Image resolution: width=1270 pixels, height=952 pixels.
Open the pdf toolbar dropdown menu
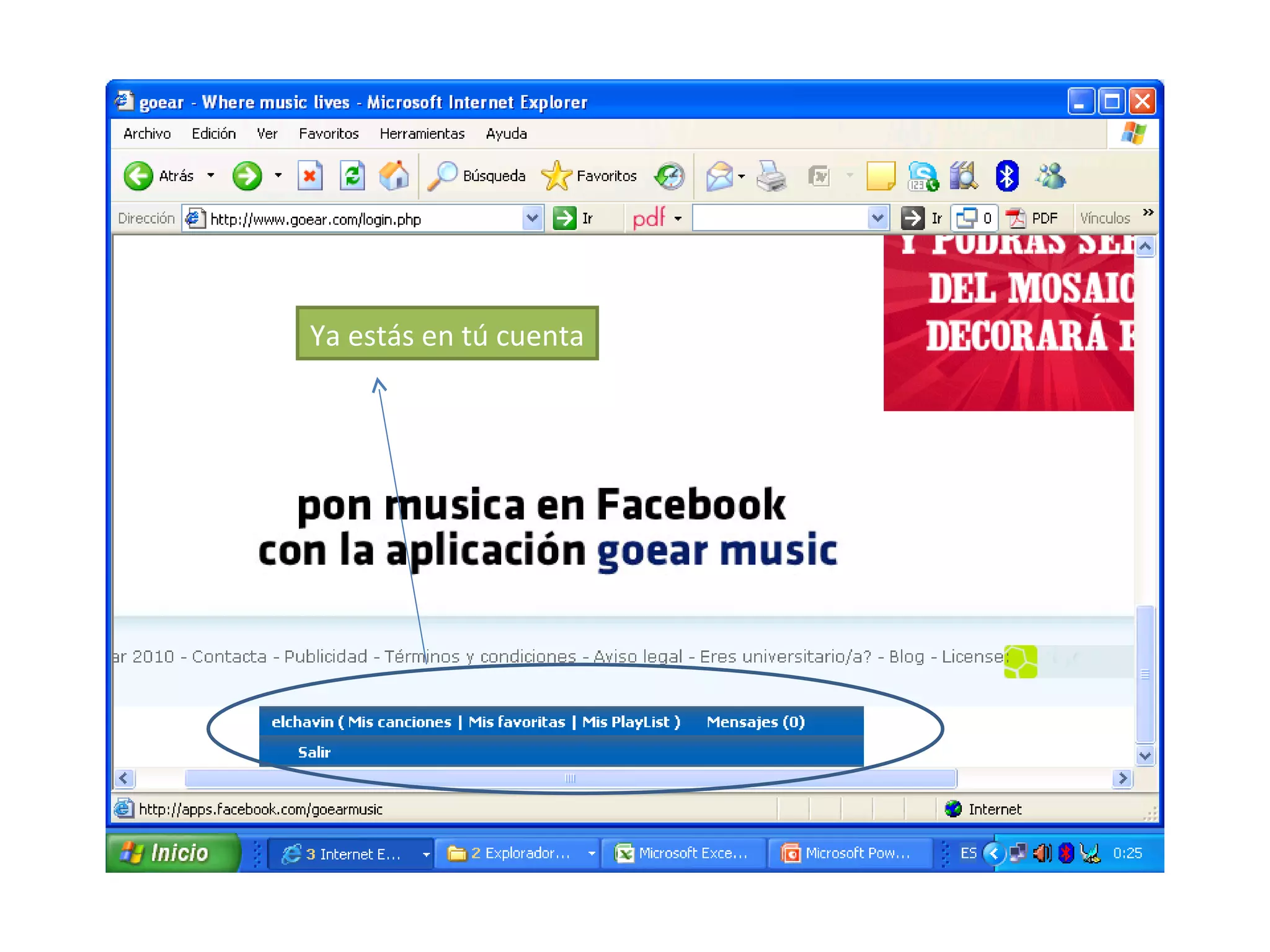click(x=678, y=218)
